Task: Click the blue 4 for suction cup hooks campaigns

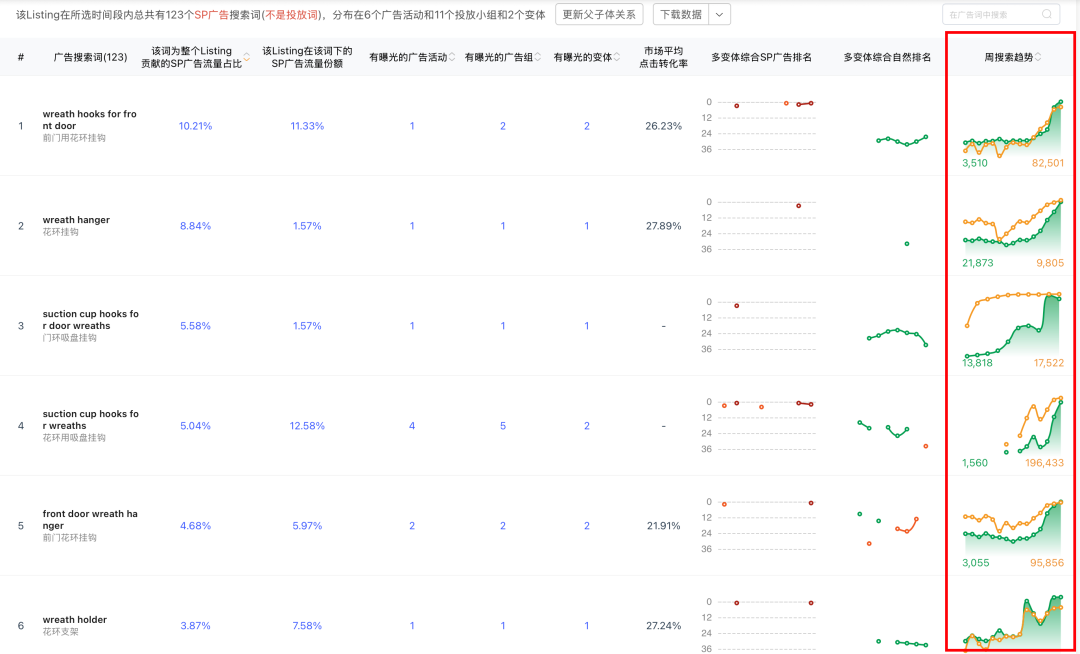Action: 411,425
